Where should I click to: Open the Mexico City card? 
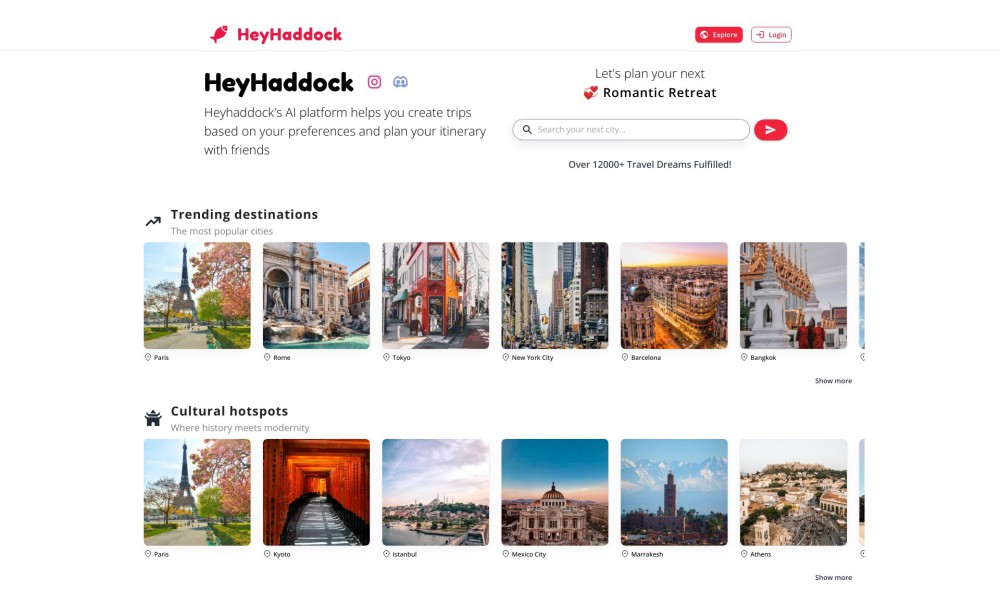(x=555, y=492)
